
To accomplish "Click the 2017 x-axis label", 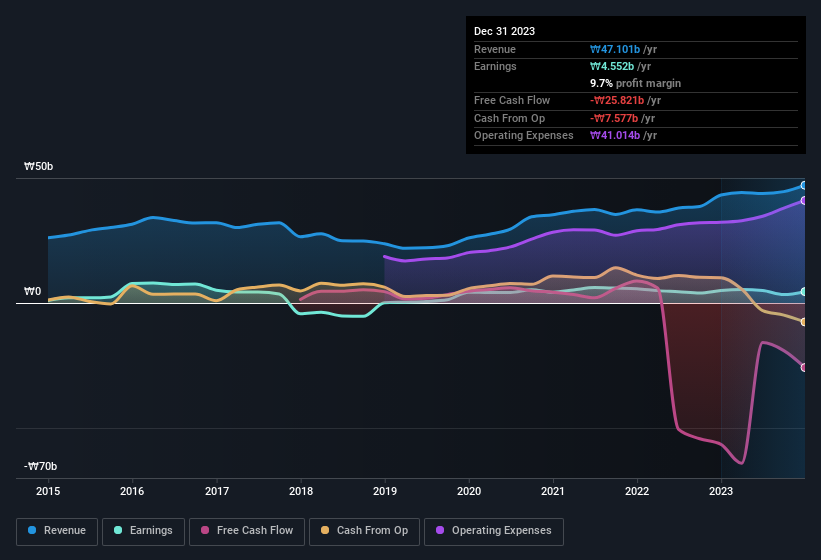I will pos(217,491).
